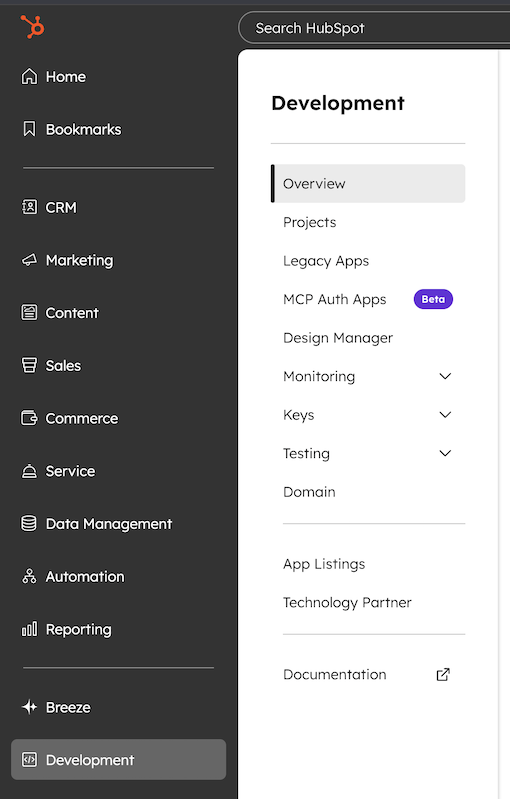Click the Bookmarks ribbon icon
This screenshot has height=799, width=510.
click(x=29, y=129)
